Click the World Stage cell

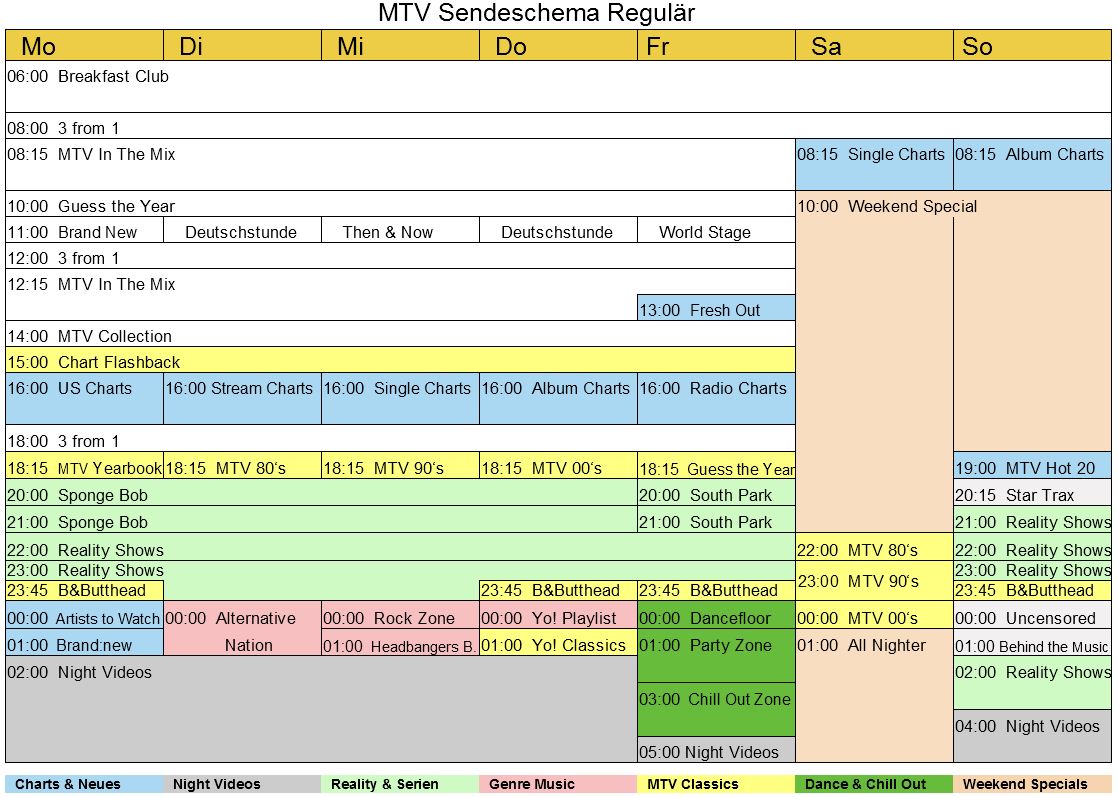[x=717, y=230]
